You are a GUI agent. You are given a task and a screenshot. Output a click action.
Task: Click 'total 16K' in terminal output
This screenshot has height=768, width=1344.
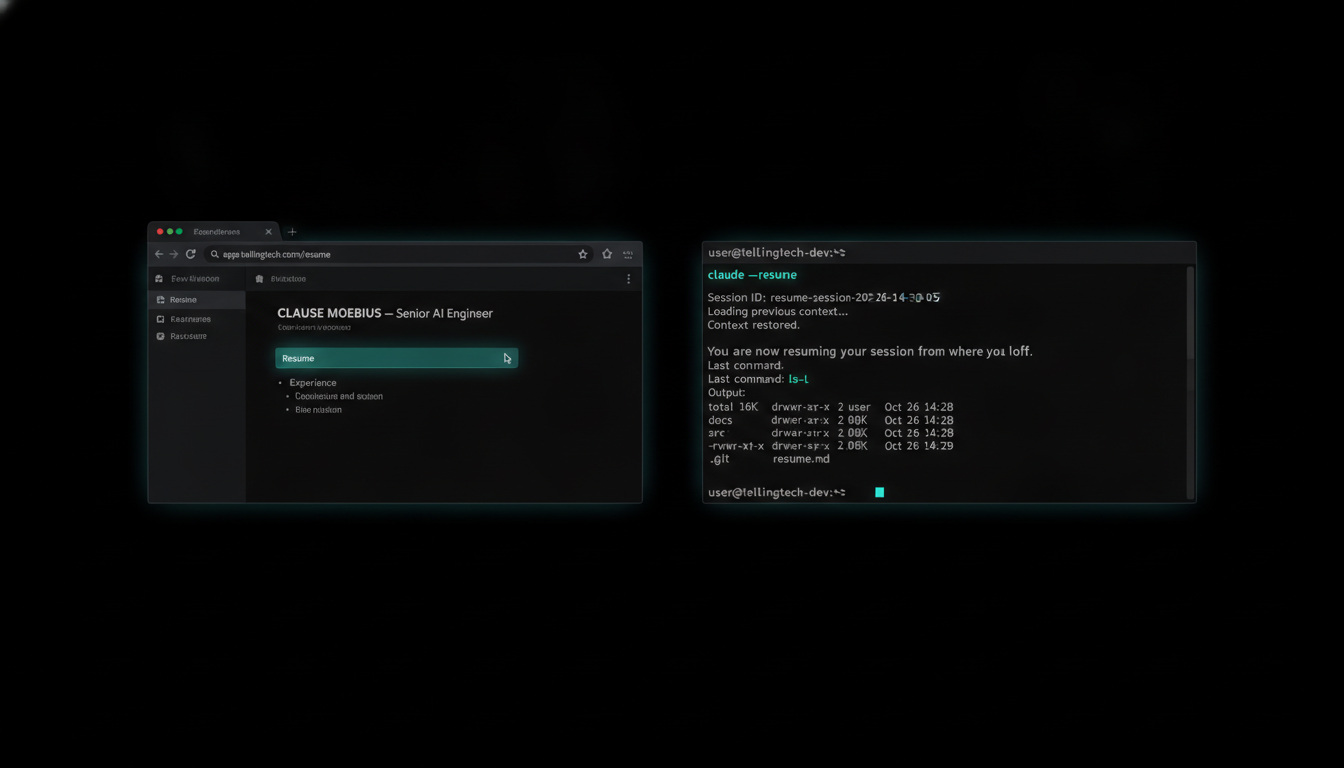click(x=733, y=407)
